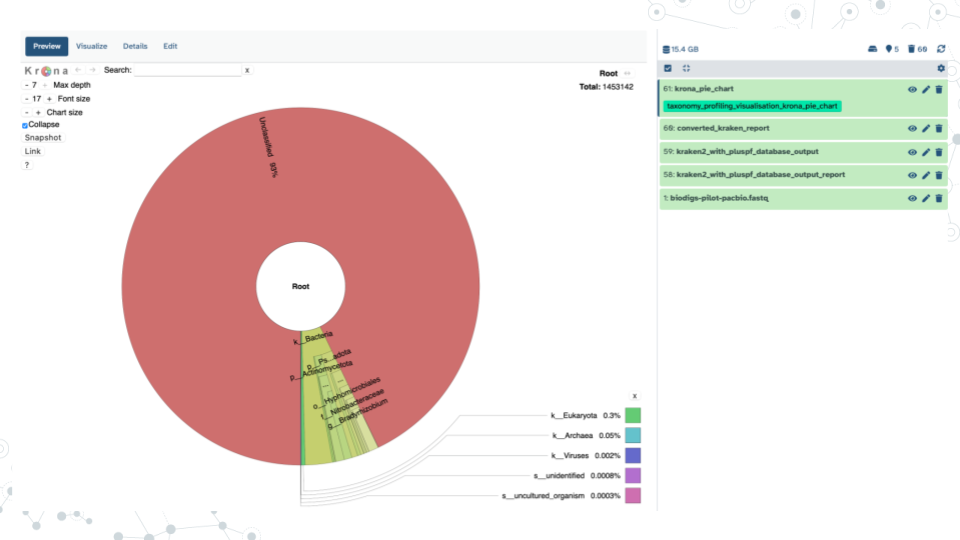View the krona_pie_chart dataset with eye icon
The width and height of the screenshot is (960, 540).
pyautogui.click(x=912, y=89)
